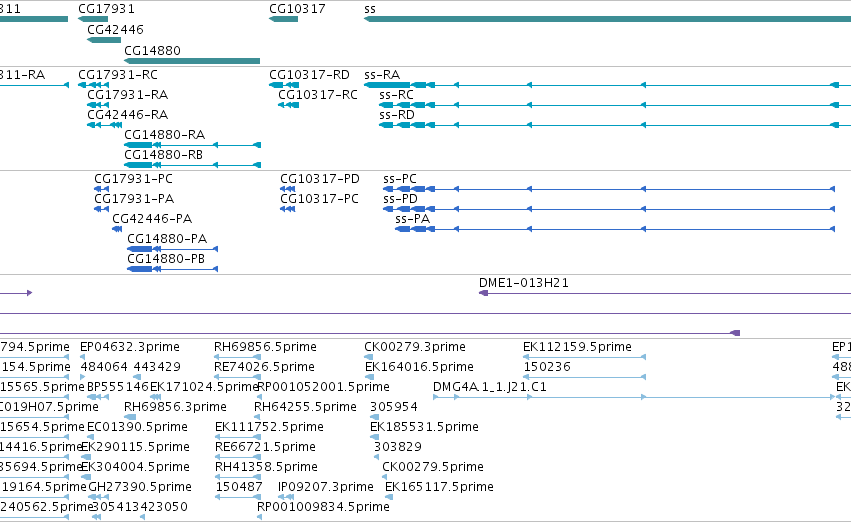Open transcript CG17931-RC

tap(118, 74)
